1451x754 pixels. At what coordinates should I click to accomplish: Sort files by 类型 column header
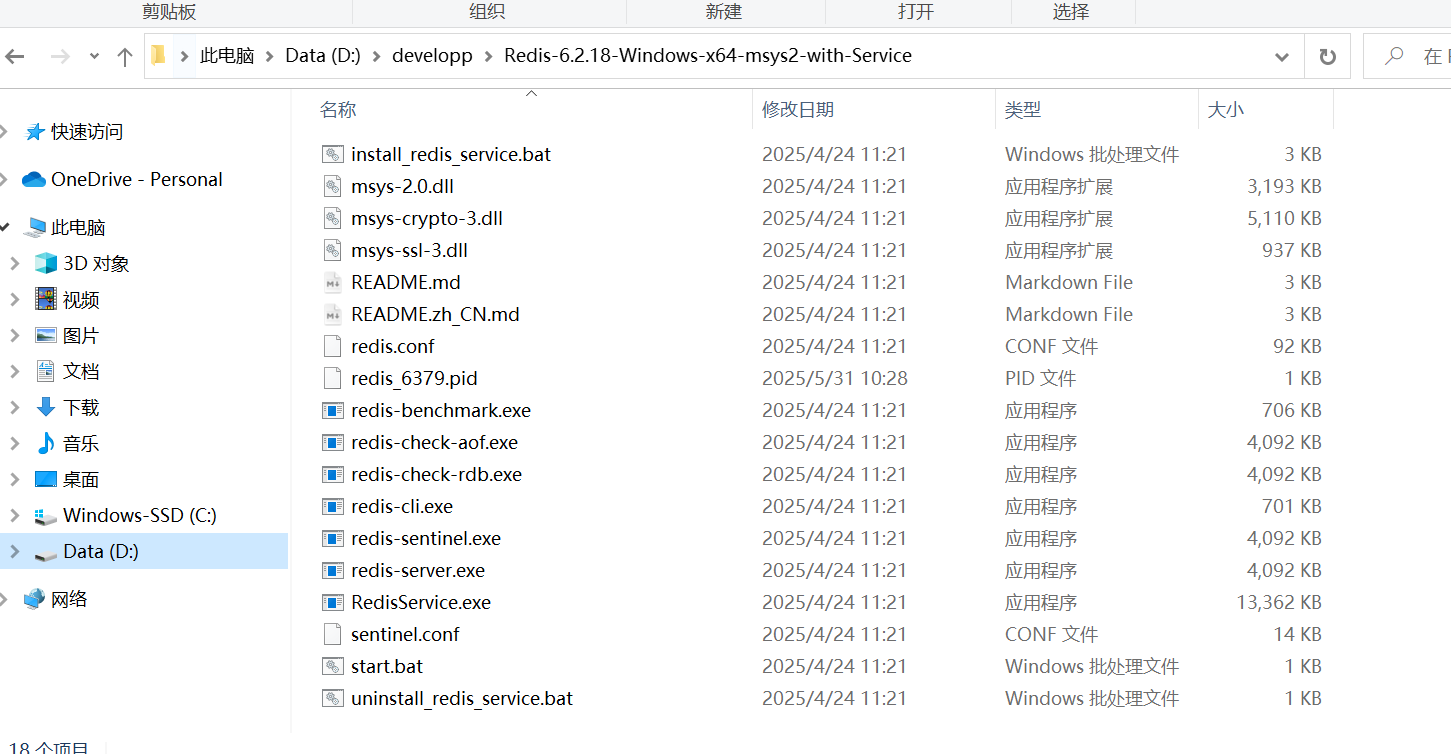pyautogui.click(x=1023, y=110)
